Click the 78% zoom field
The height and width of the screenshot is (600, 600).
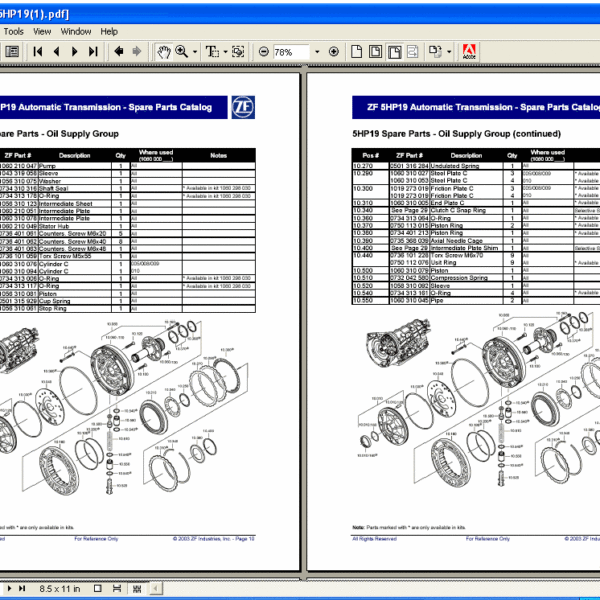click(x=291, y=52)
